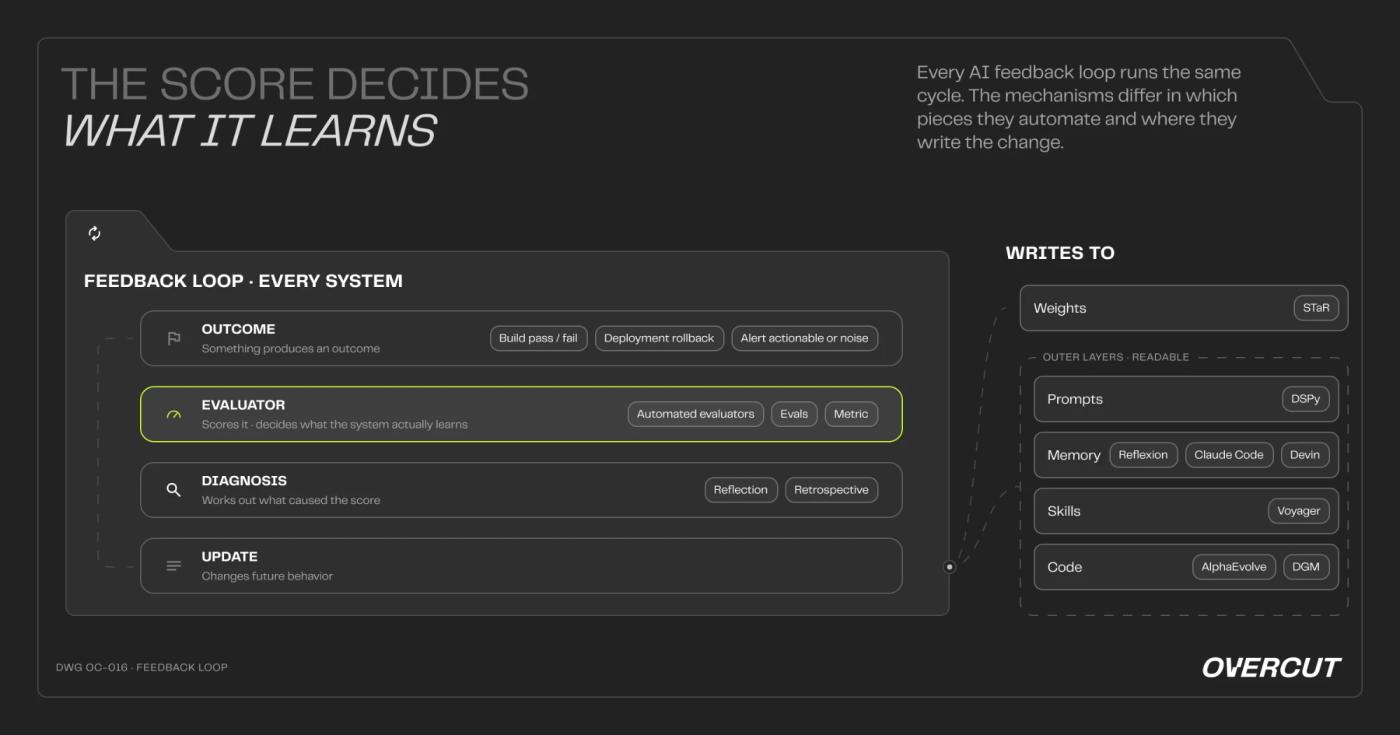The image size is (1400, 735).
Task: Click the Reflexion tag in Memory
Action: point(1143,455)
